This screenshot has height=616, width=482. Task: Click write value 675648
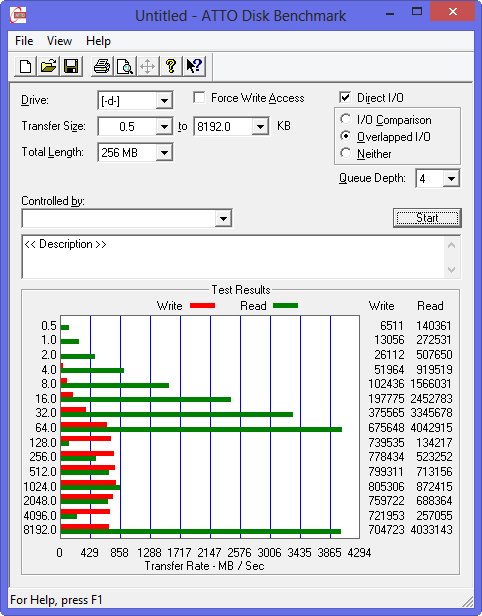pyautogui.click(x=386, y=427)
